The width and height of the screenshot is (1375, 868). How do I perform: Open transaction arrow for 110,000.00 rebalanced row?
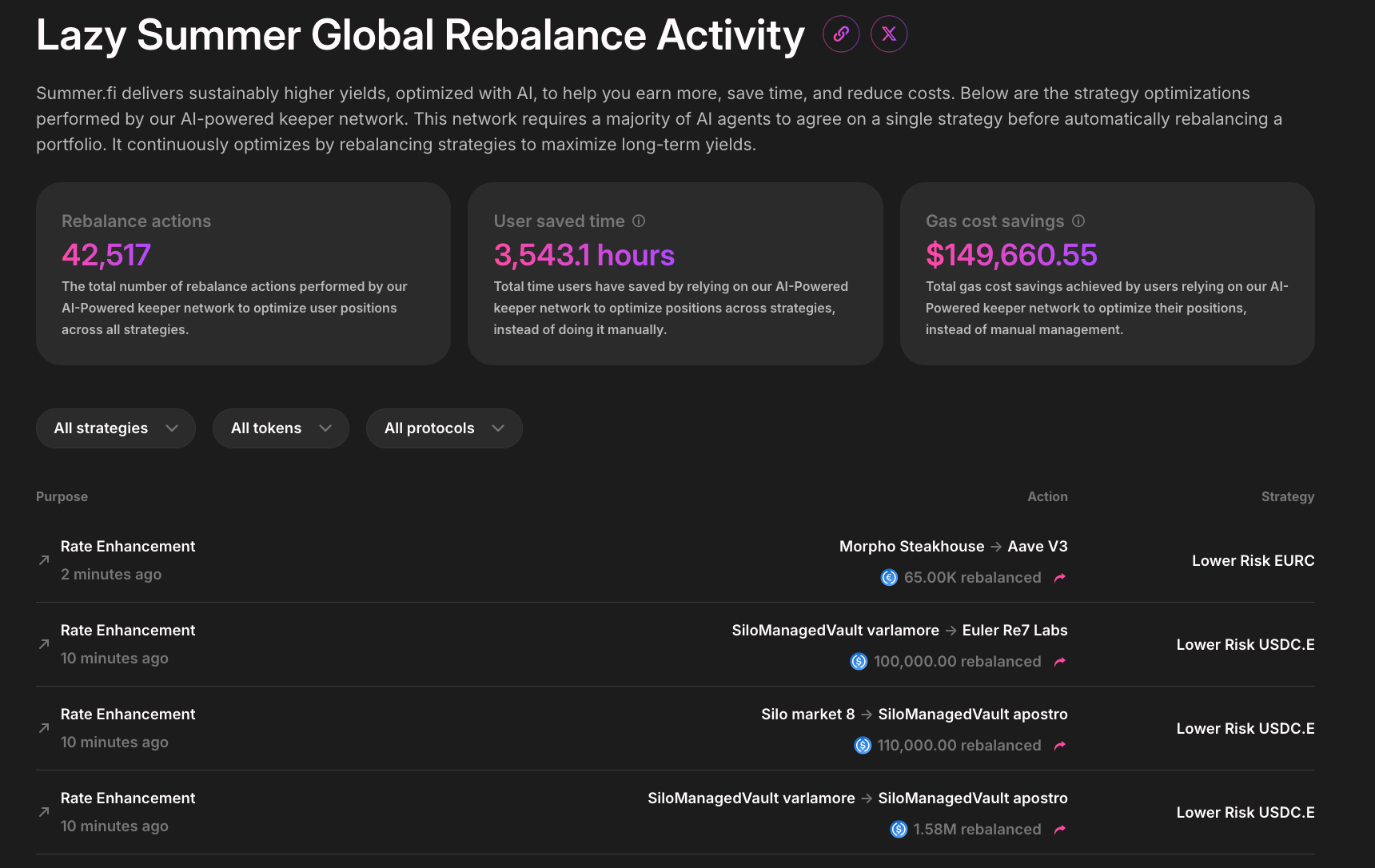point(1060,746)
